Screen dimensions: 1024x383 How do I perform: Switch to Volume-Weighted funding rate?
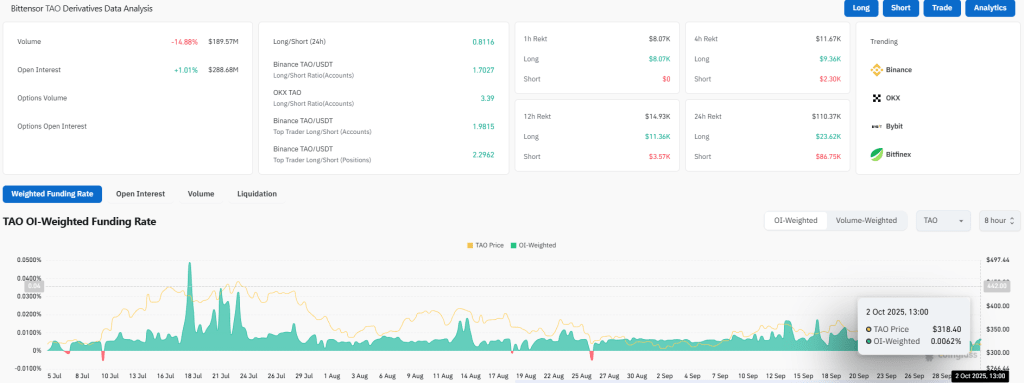click(x=867, y=220)
